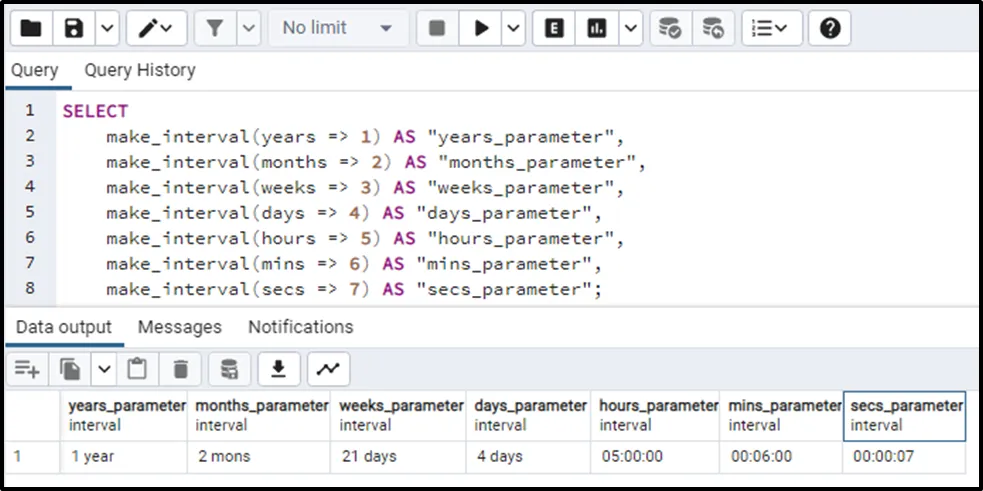
Task: Switch to the Messages tab
Action: (x=179, y=327)
